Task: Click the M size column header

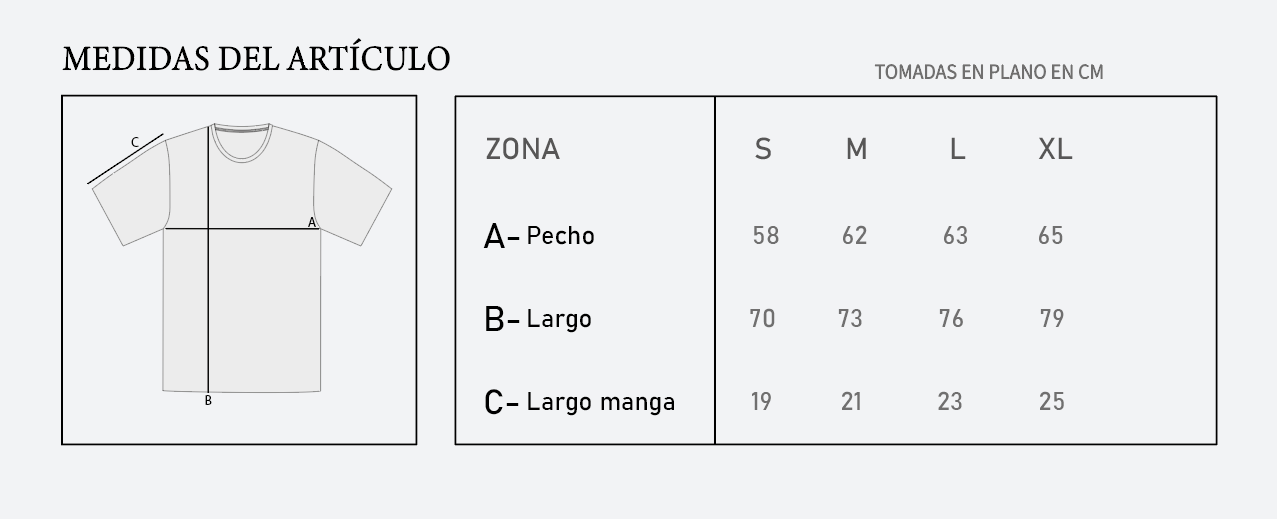Action: tap(856, 149)
